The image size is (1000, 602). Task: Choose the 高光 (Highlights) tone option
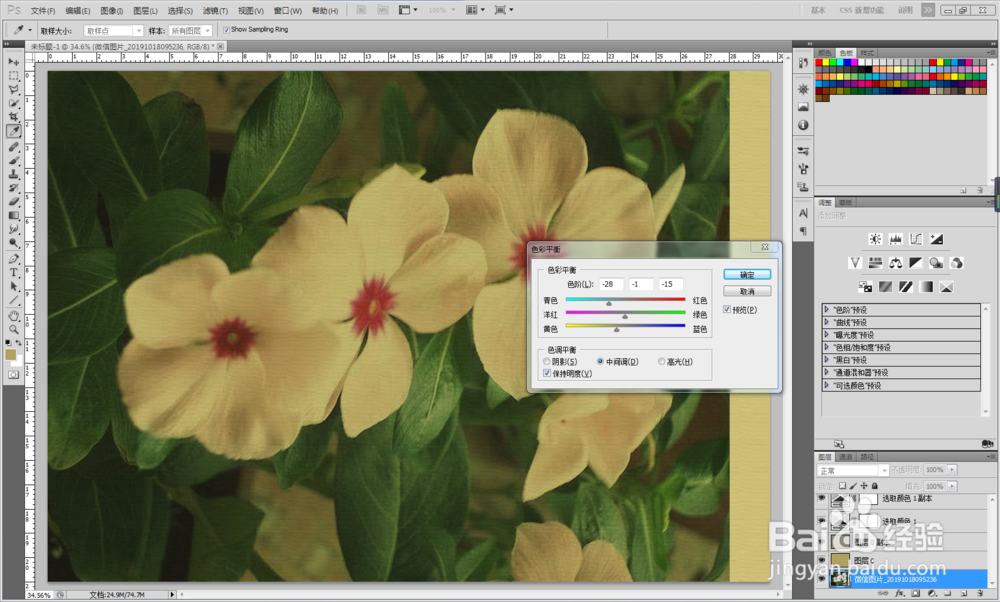pos(661,361)
